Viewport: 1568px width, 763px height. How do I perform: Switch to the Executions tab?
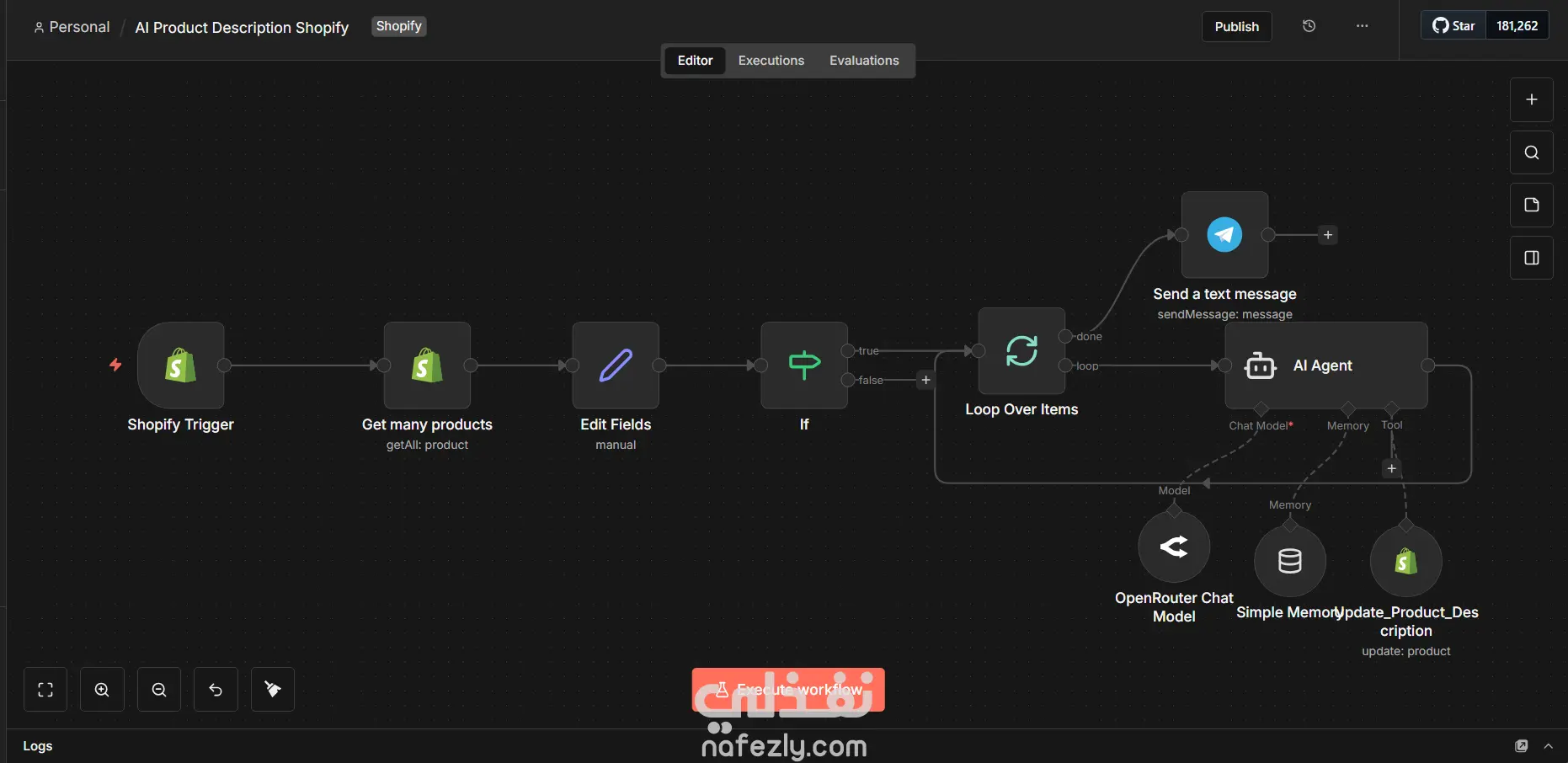pos(771,61)
